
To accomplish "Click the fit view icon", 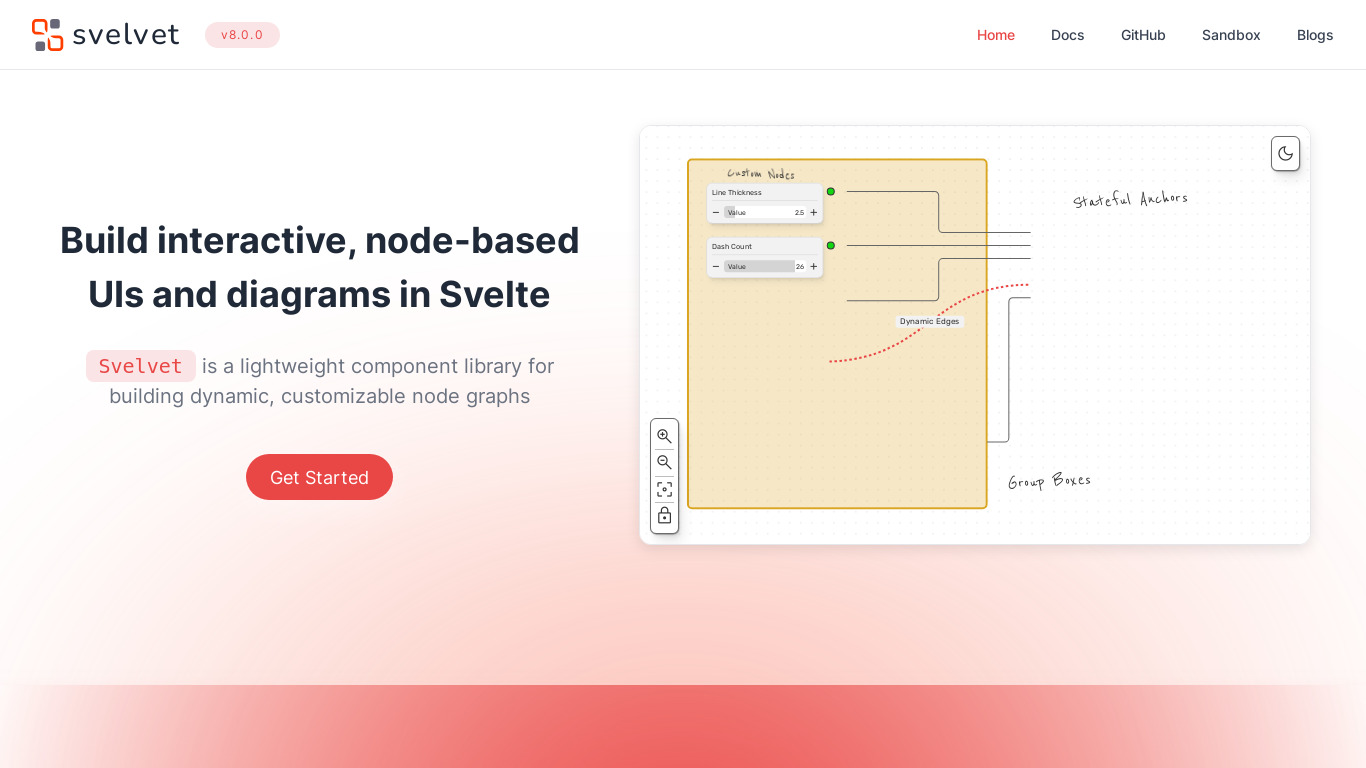I will point(664,489).
